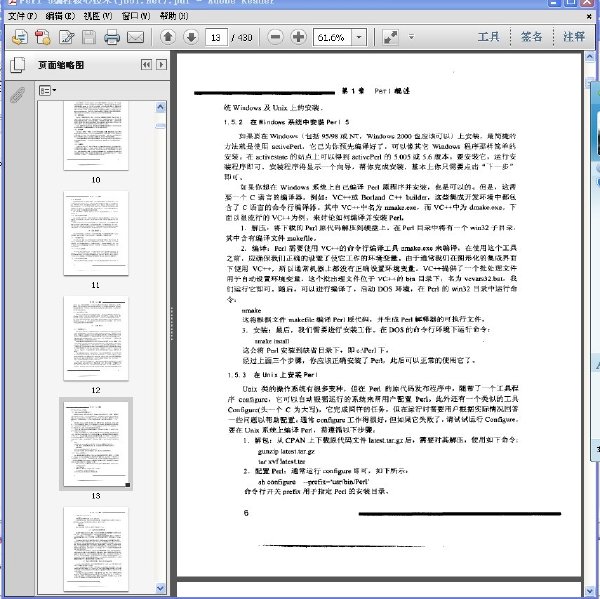The height and width of the screenshot is (599, 600).
Task: Click document scrollbar up arrow
Action: (590, 57)
